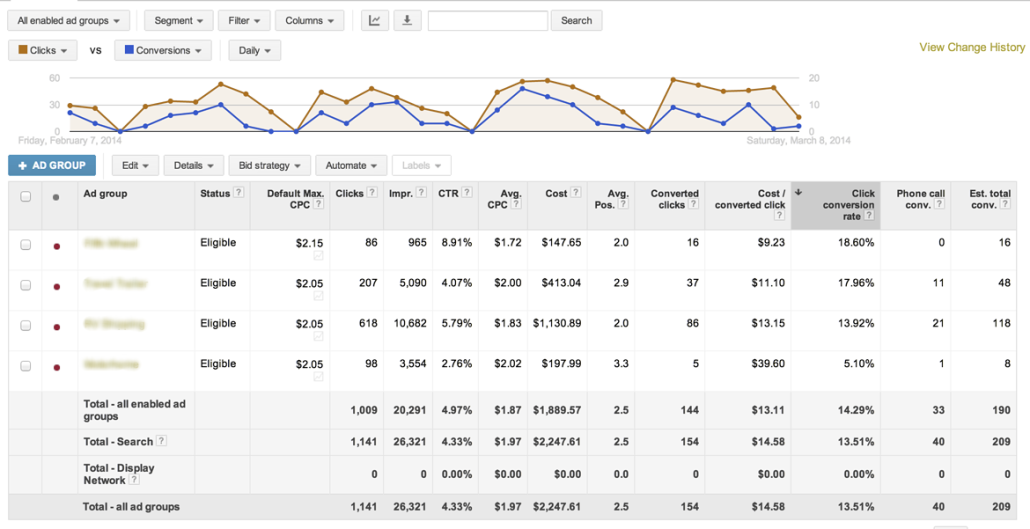
Task: Expand the Segment dropdown
Action: (x=178, y=20)
